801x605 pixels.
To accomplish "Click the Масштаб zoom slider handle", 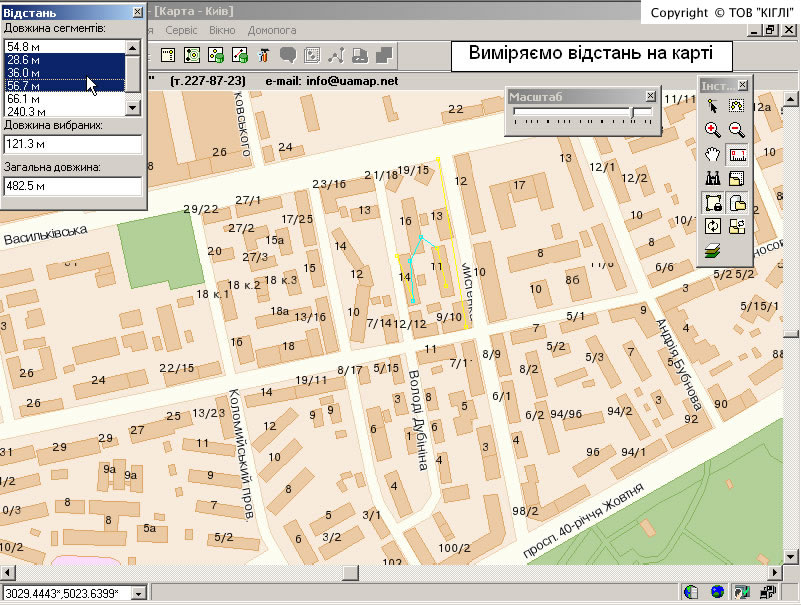I will [x=634, y=112].
